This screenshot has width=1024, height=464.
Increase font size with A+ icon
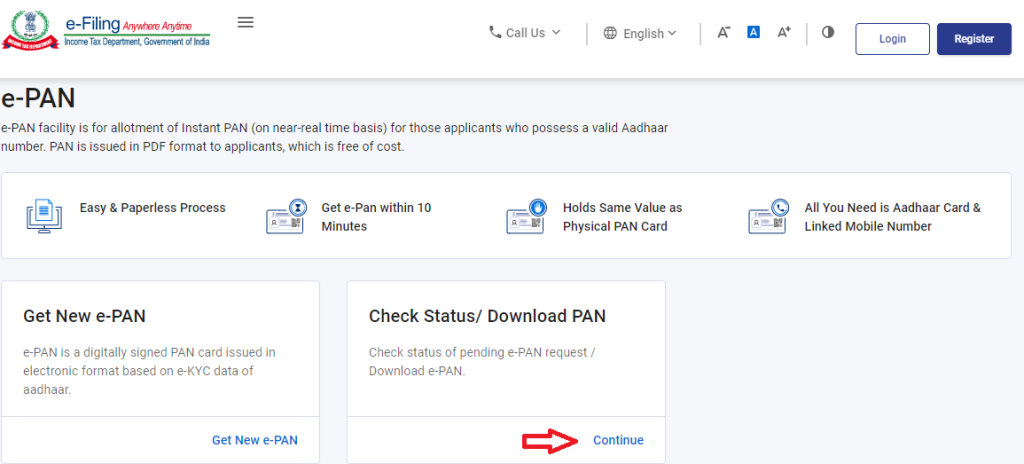pos(784,32)
